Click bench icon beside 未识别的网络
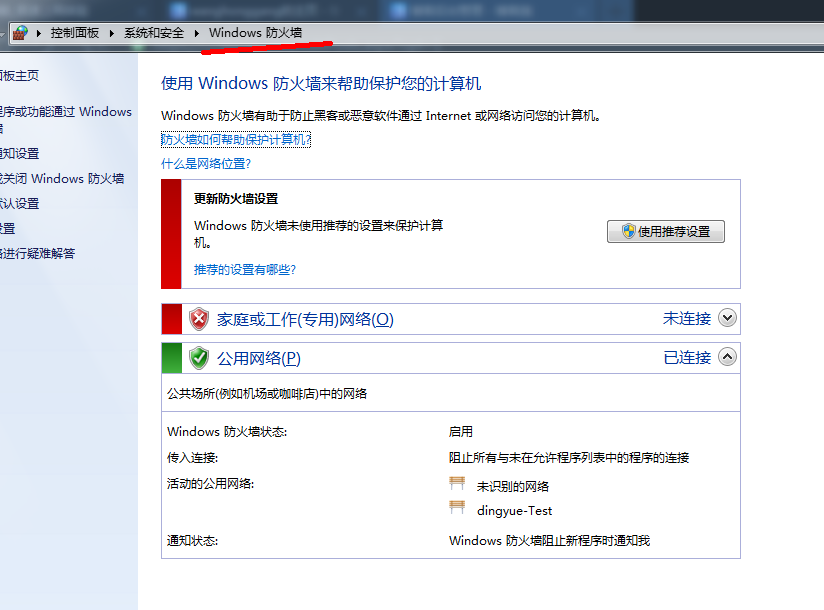 [x=457, y=483]
